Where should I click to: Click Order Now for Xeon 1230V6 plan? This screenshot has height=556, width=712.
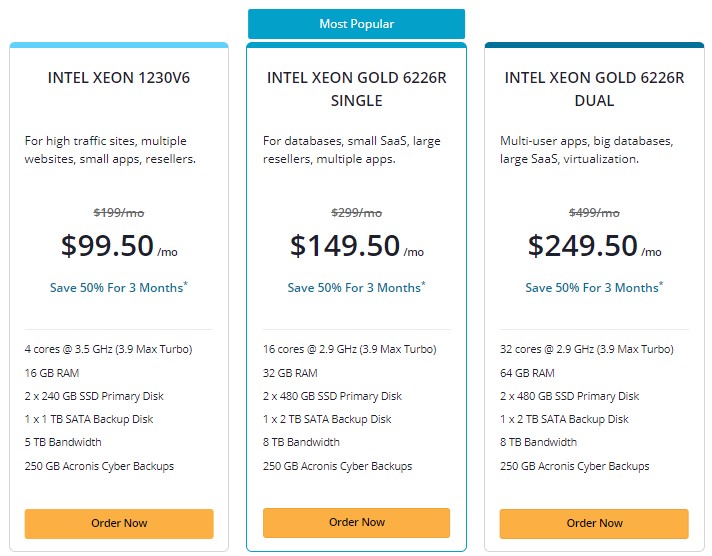click(x=119, y=523)
